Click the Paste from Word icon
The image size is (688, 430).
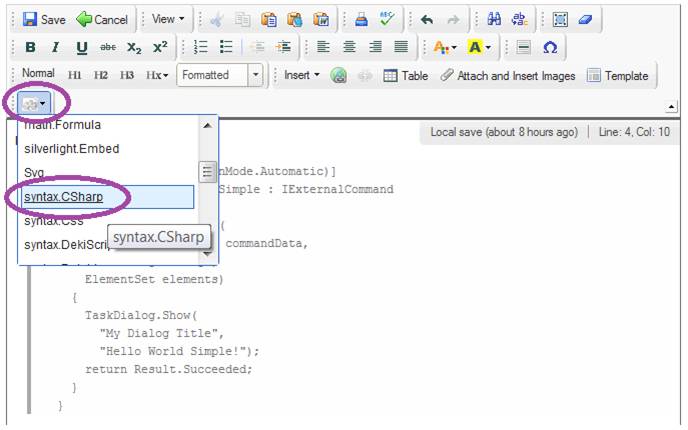(321, 20)
